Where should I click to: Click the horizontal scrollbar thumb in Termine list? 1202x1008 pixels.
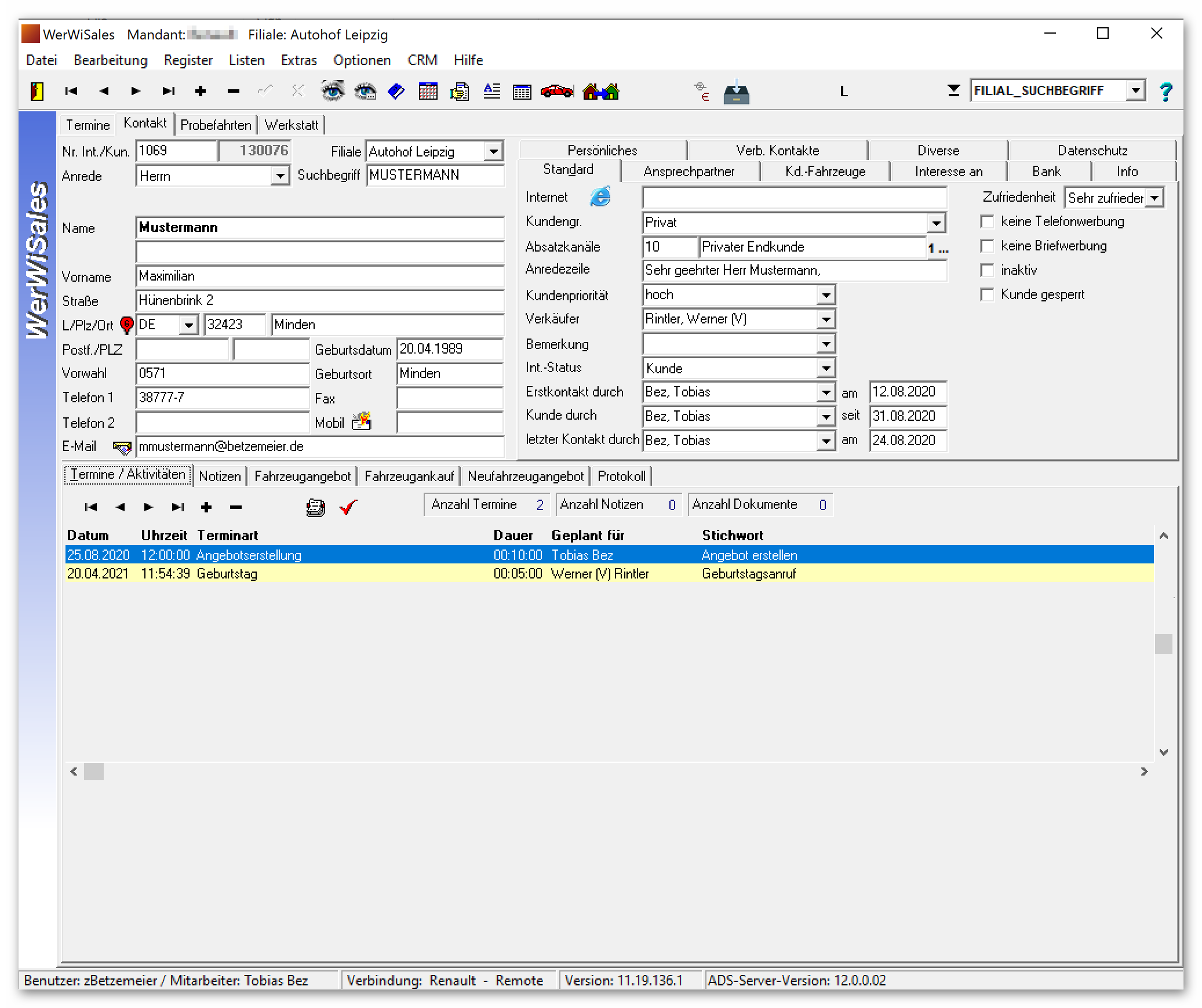point(94,772)
